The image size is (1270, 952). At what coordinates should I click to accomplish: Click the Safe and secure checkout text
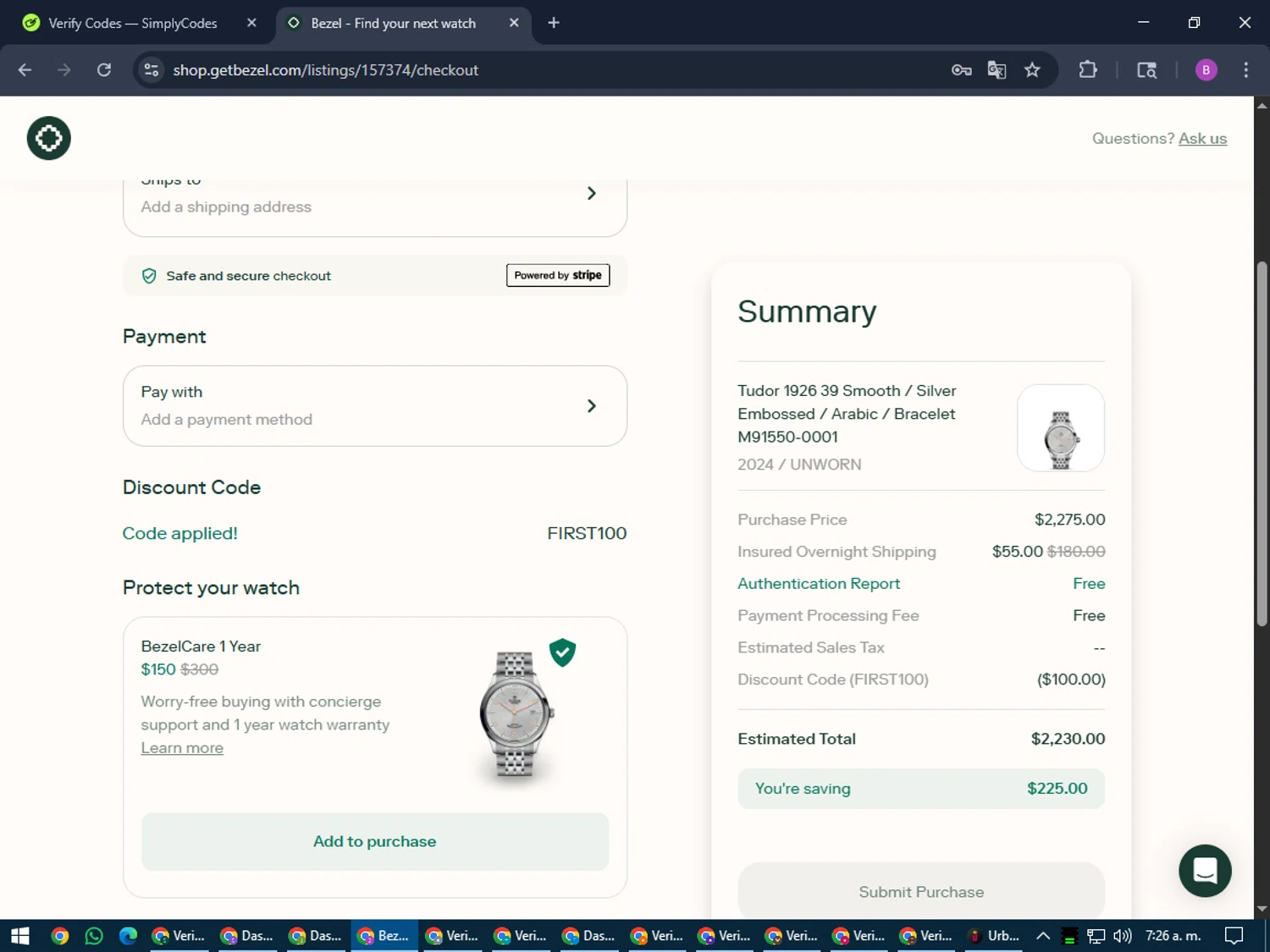click(248, 276)
